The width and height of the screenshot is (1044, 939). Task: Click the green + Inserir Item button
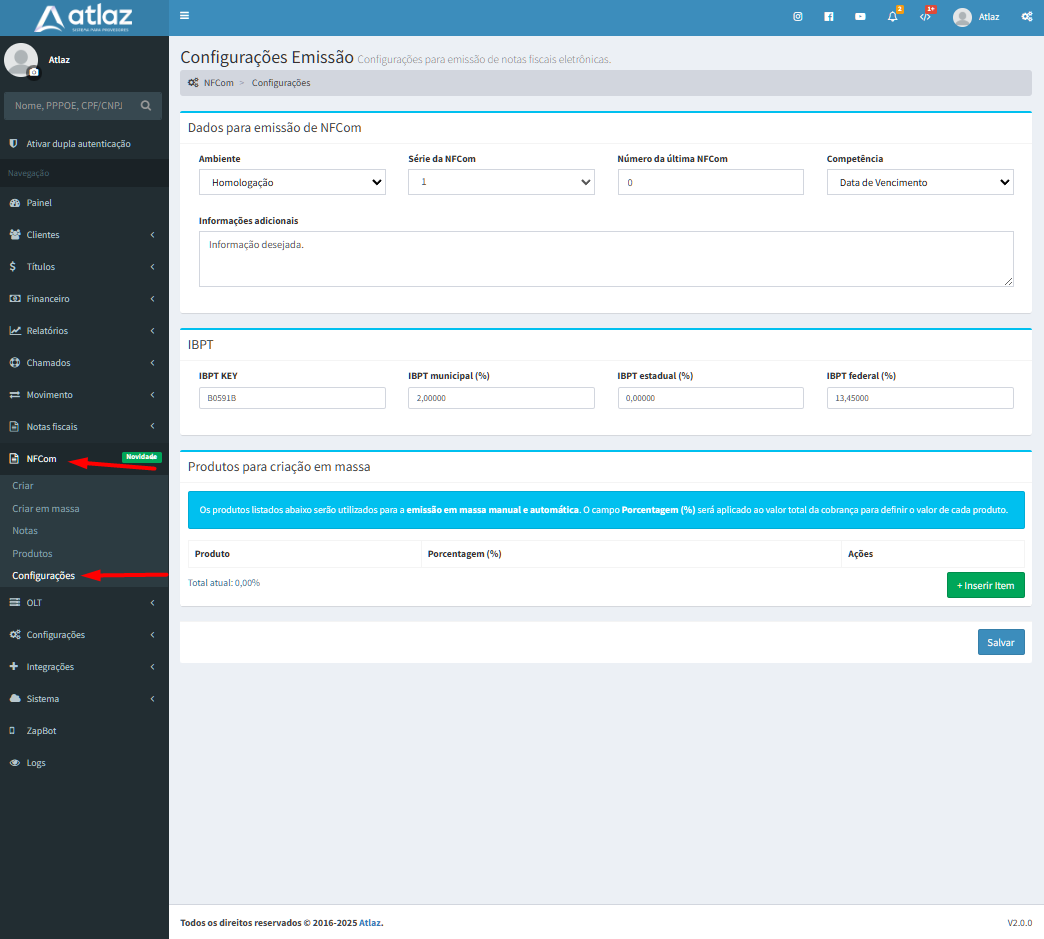(x=985, y=585)
